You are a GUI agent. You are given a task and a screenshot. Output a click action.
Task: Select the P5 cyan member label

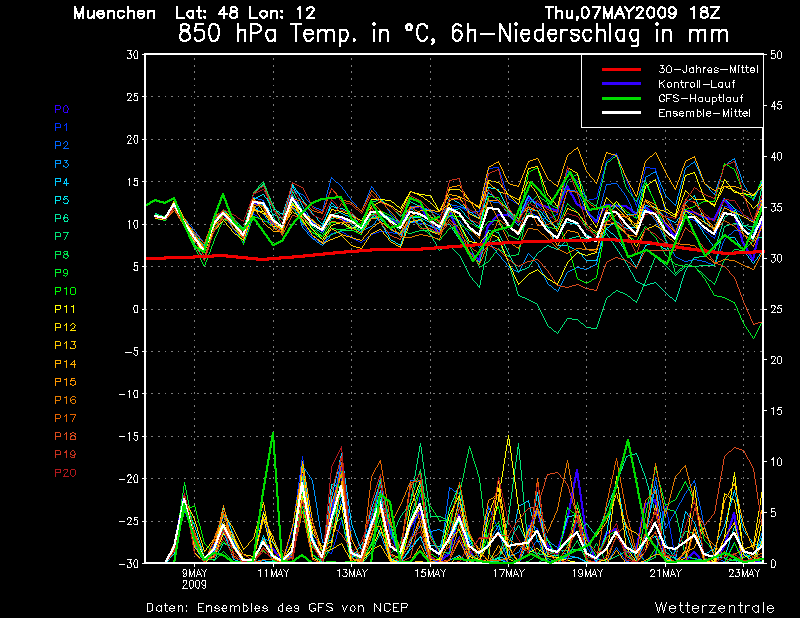point(62,200)
